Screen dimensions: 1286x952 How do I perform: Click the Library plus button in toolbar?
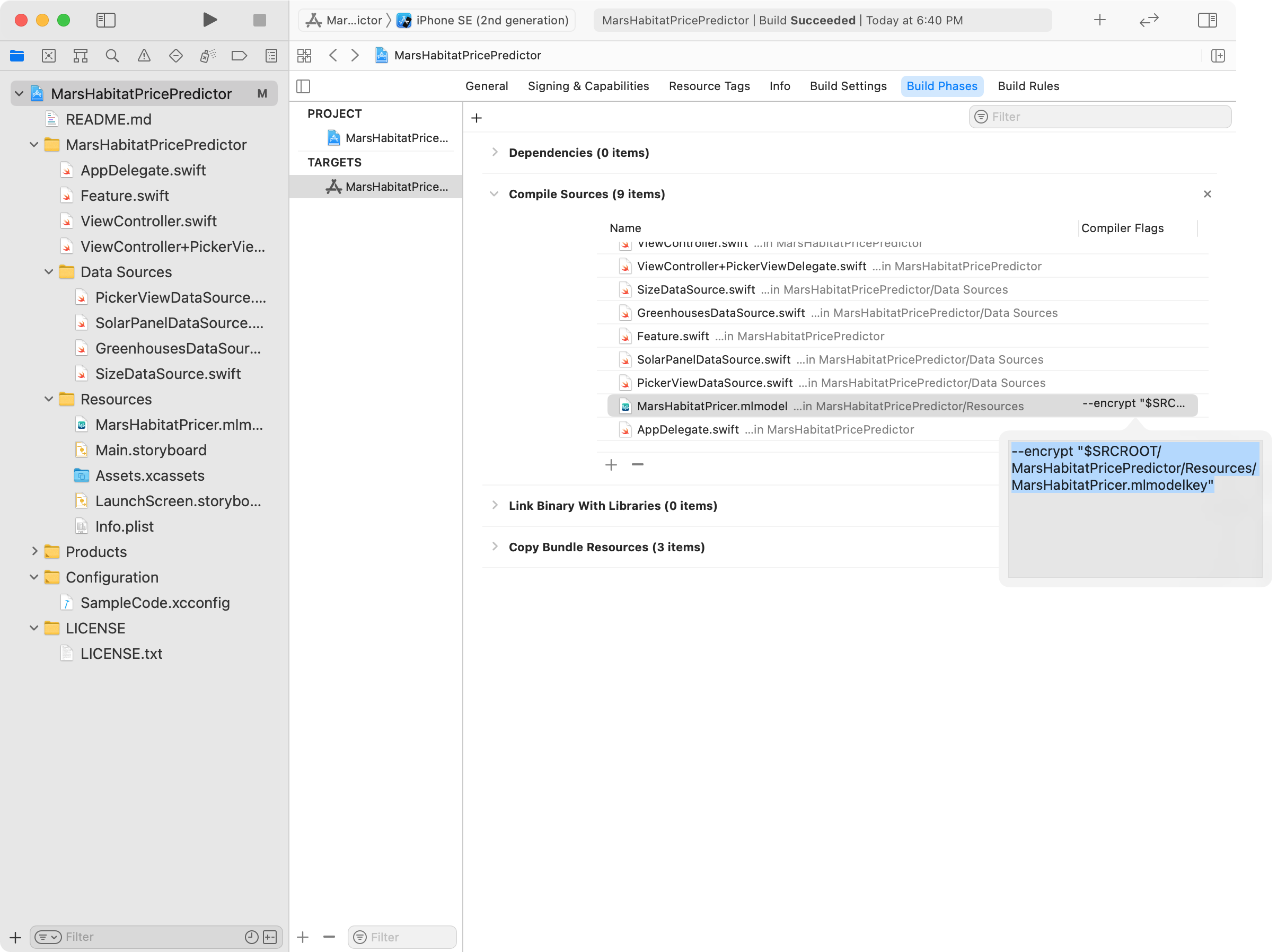1099,20
